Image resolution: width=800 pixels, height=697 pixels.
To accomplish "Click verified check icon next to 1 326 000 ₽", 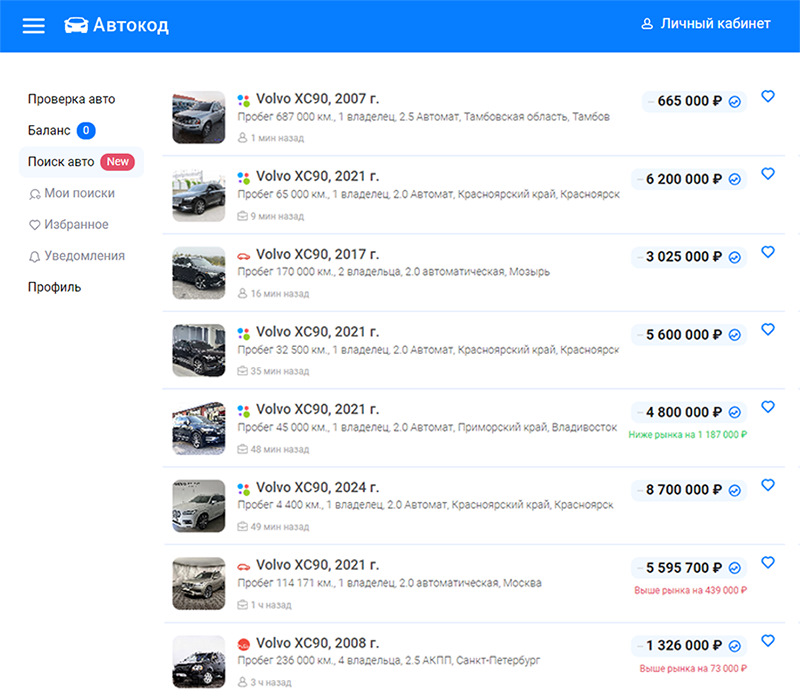I will (x=735, y=646).
